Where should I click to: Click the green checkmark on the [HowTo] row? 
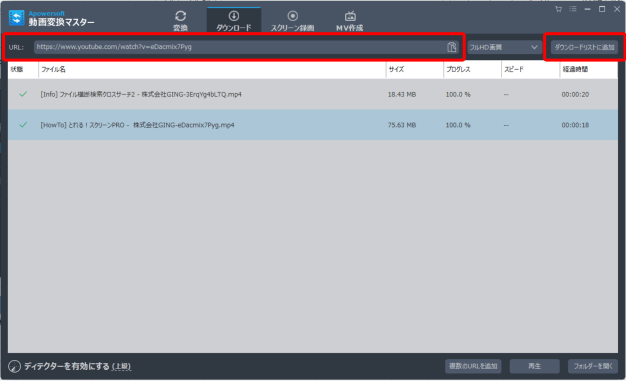pos(23,125)
